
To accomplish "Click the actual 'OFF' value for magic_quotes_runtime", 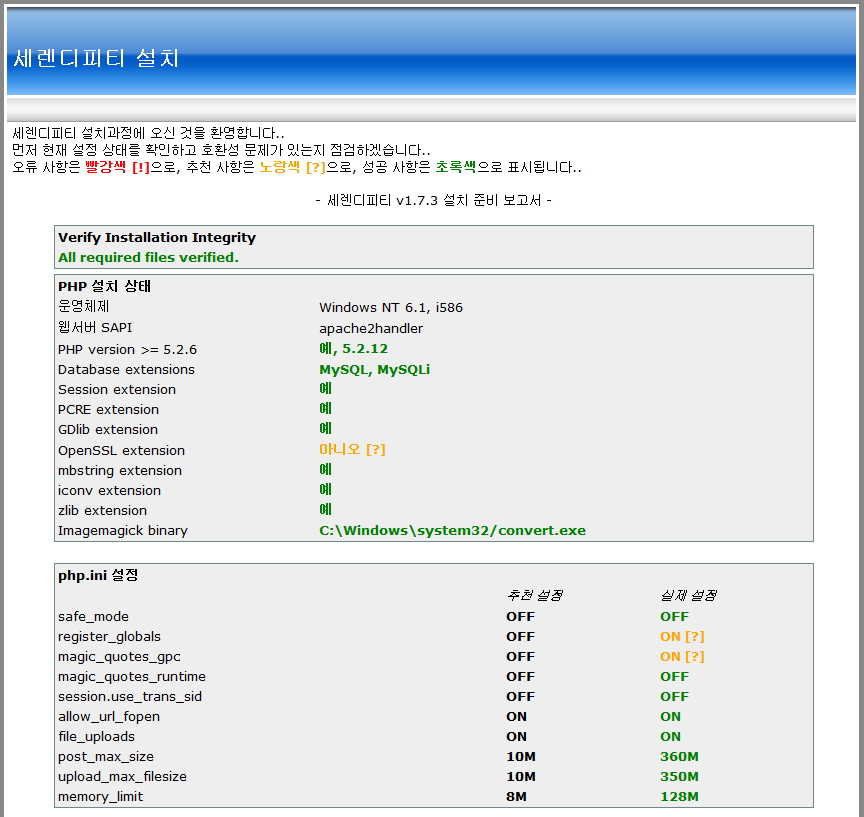I will click(674, 677).
